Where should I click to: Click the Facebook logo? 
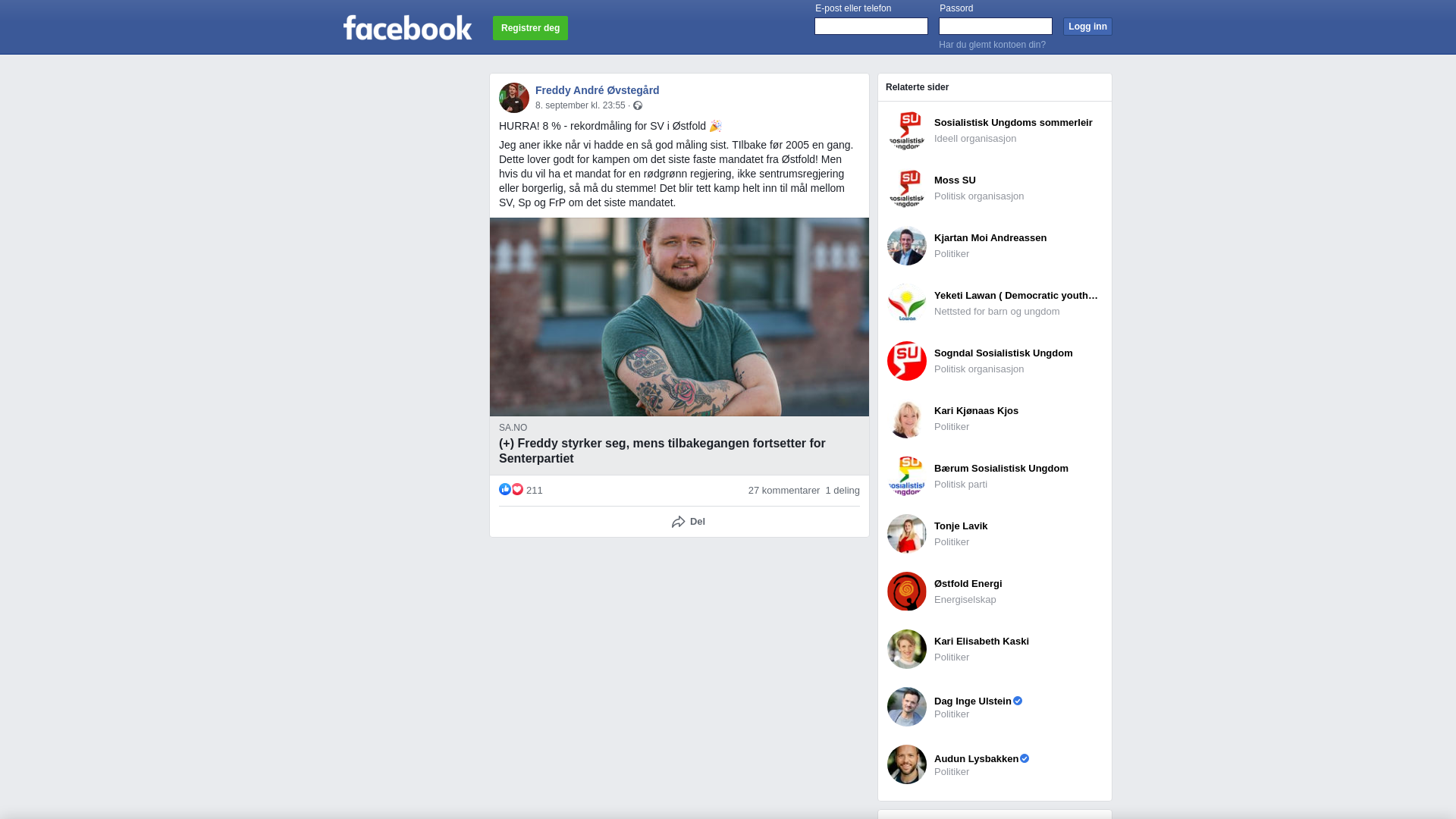pyautogui.click(x=407, y=28)
